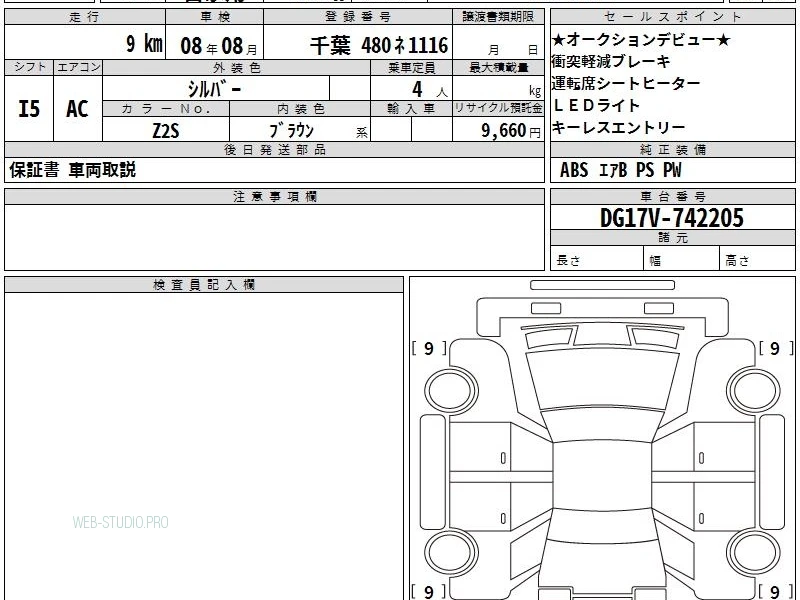Click the 'シフト' header cell
Viewport: 800px width, 600px height.
point(29,68)
